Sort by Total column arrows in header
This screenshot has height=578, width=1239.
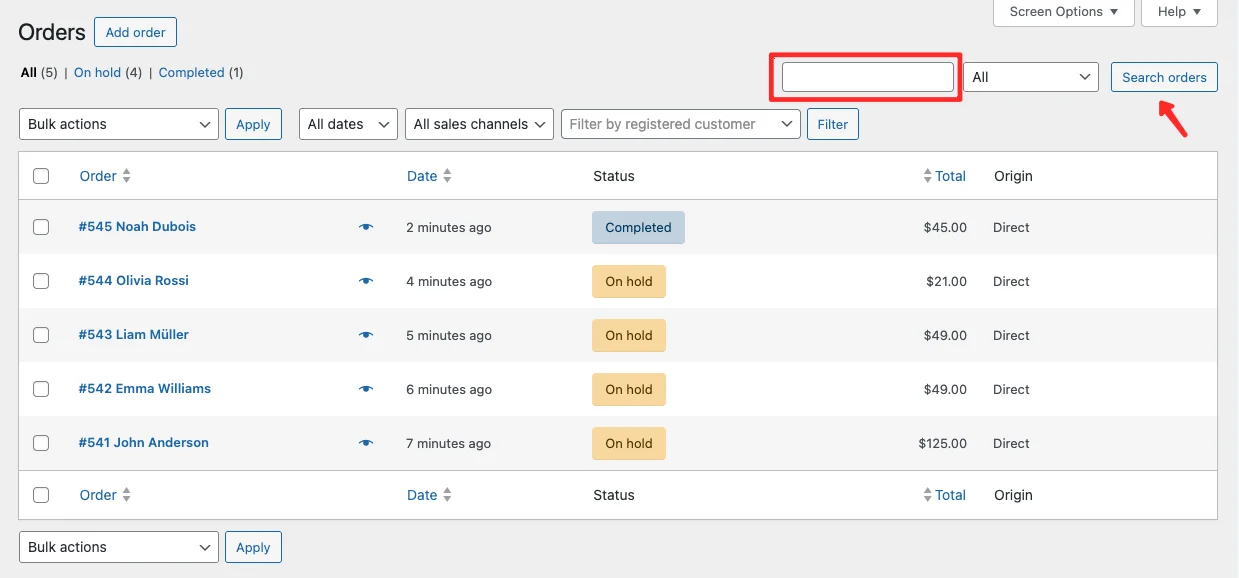point(927,176)
